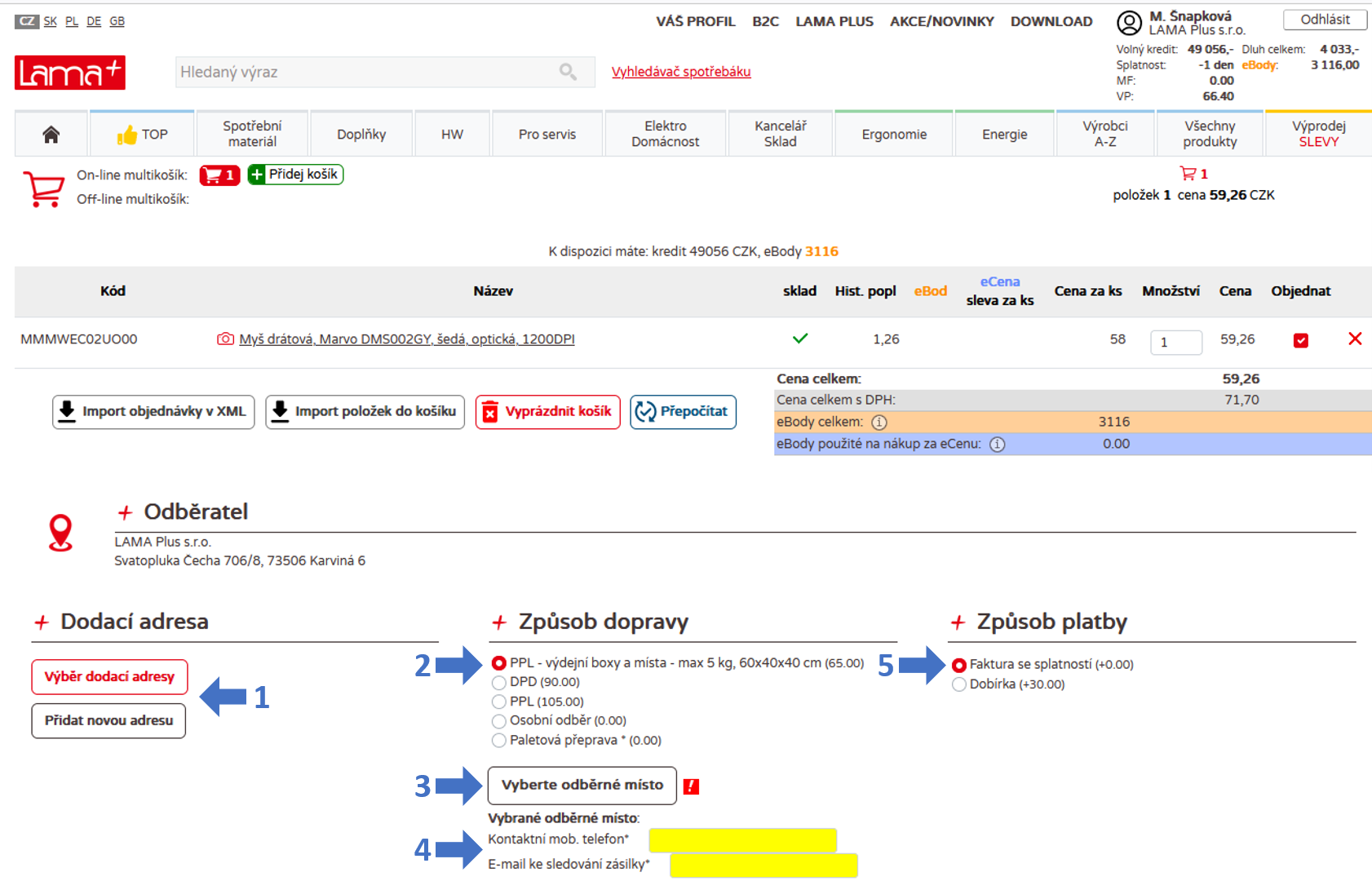Click Přidat novou adresu button
The height and width of the screenshot is (890, 1372).
point(108,721)
